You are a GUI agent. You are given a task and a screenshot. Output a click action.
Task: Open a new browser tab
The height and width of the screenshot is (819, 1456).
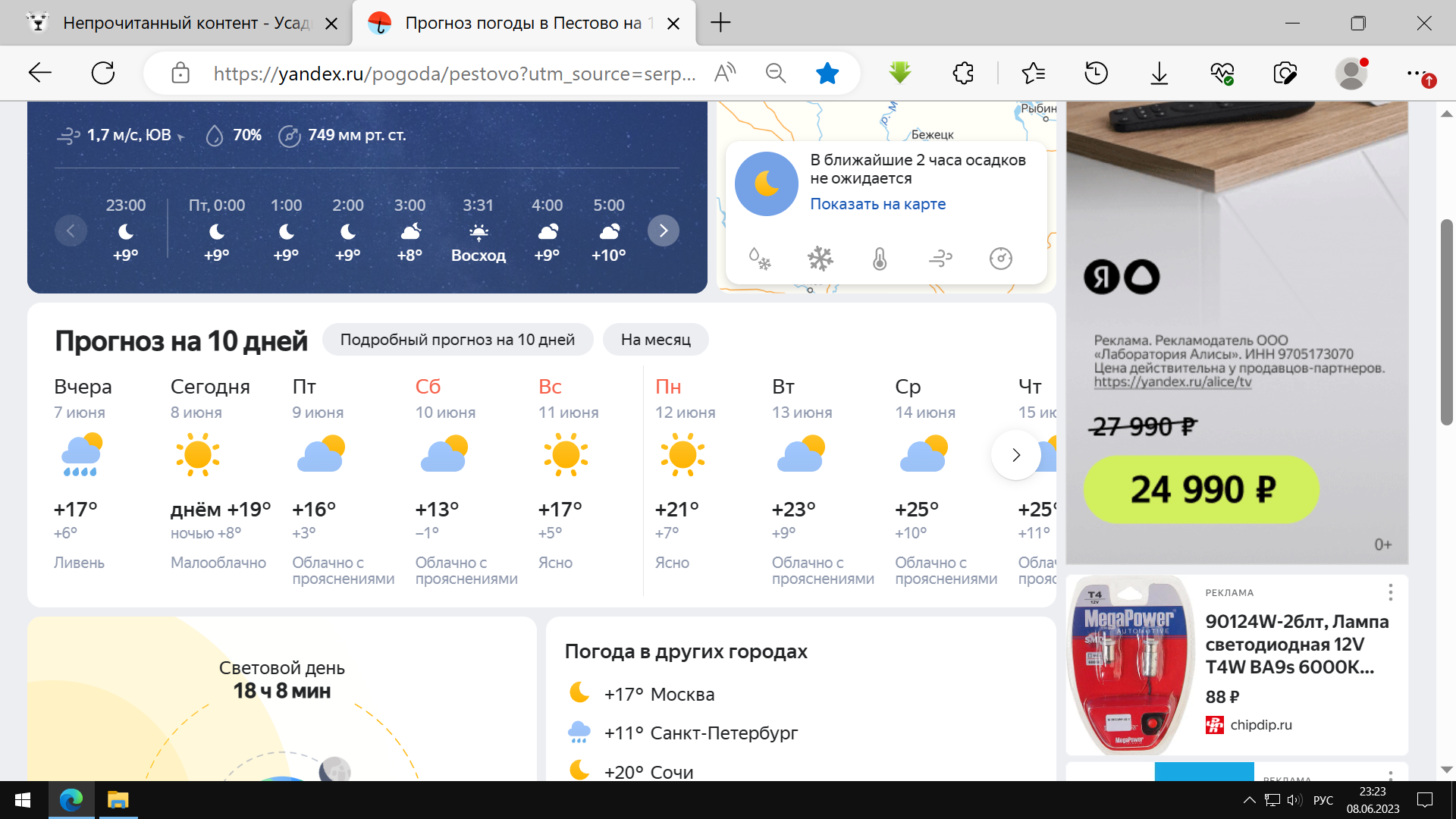coord(720,23)
